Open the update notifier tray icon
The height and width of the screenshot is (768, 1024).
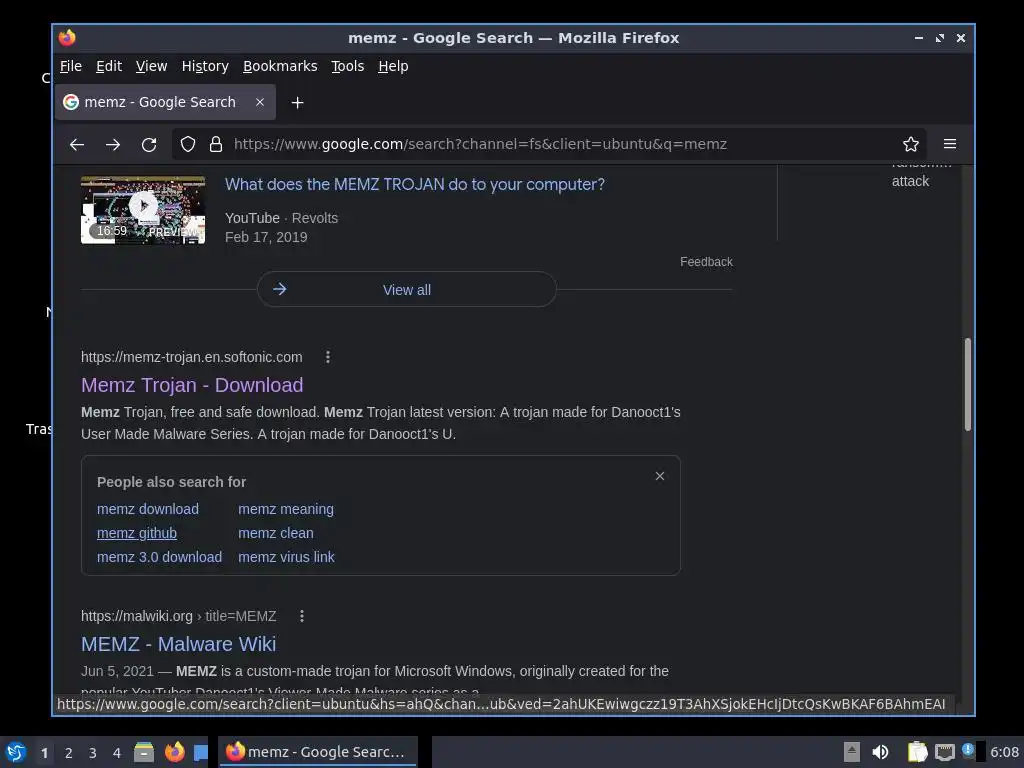coord(968,751)
